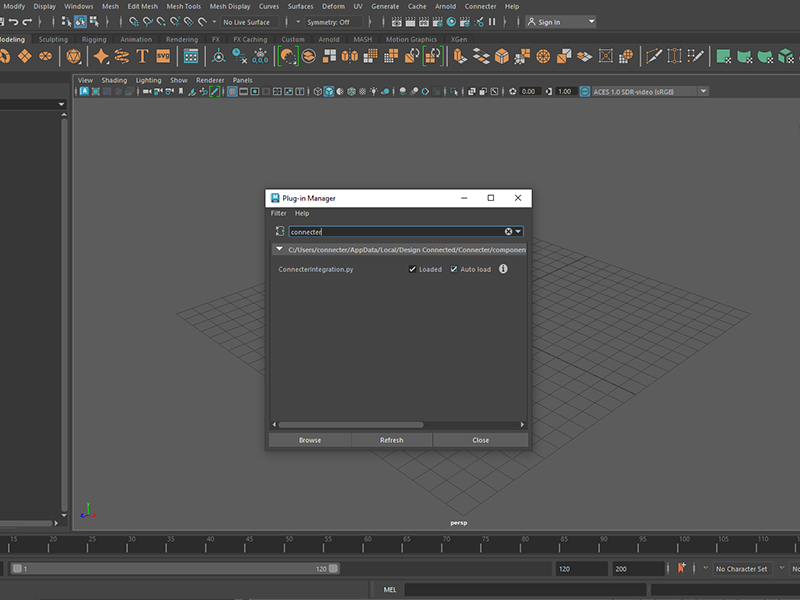Screen dimensions: 800x600
Task: Click the Extrude shelf icon
Action: coord(460,56)
